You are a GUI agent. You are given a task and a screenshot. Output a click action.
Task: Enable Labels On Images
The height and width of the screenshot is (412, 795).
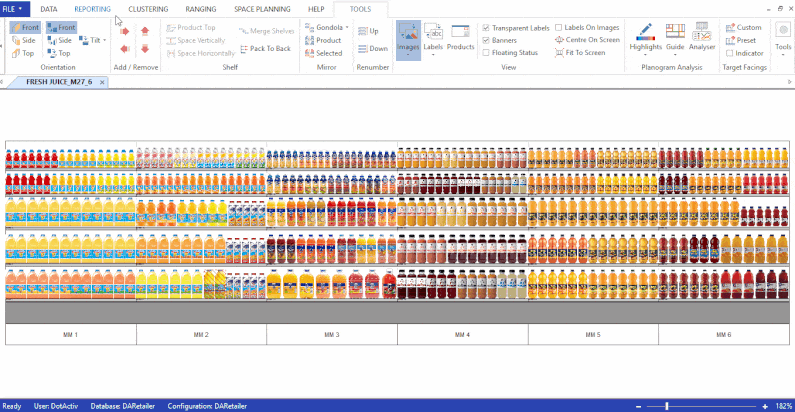558,27
